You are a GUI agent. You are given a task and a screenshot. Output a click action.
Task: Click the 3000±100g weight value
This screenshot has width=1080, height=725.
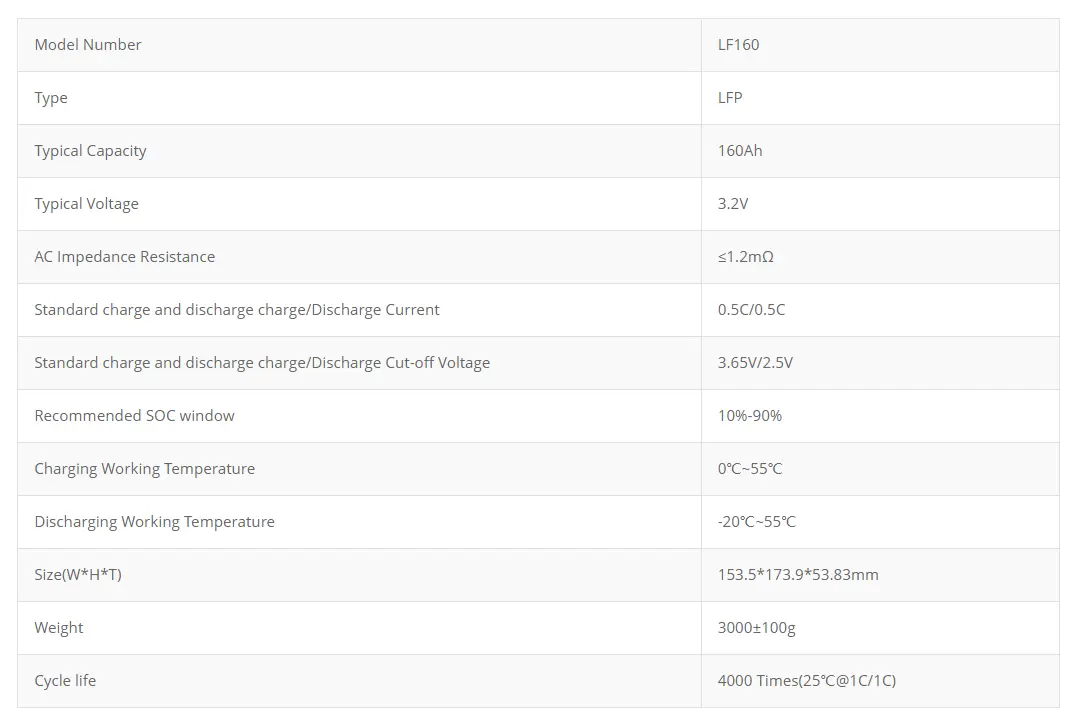757,628
